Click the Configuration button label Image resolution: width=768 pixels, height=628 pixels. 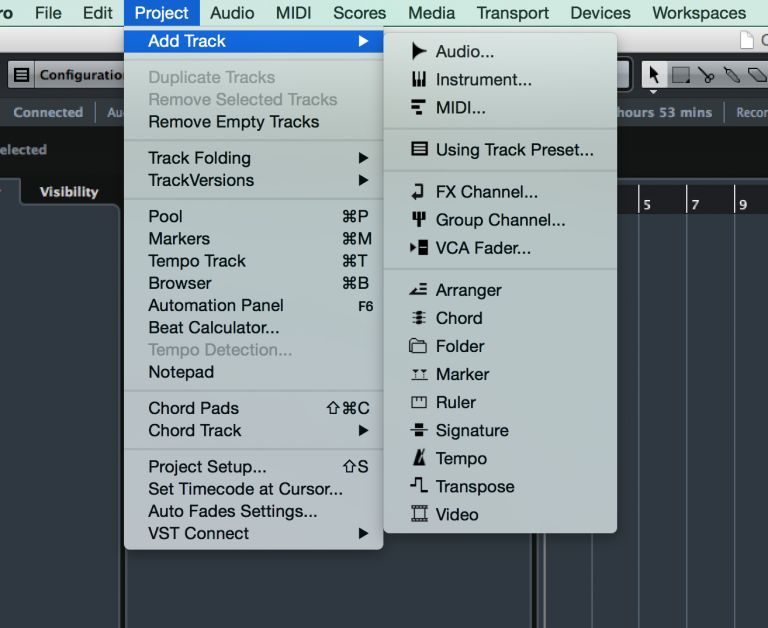coord(81,75)
